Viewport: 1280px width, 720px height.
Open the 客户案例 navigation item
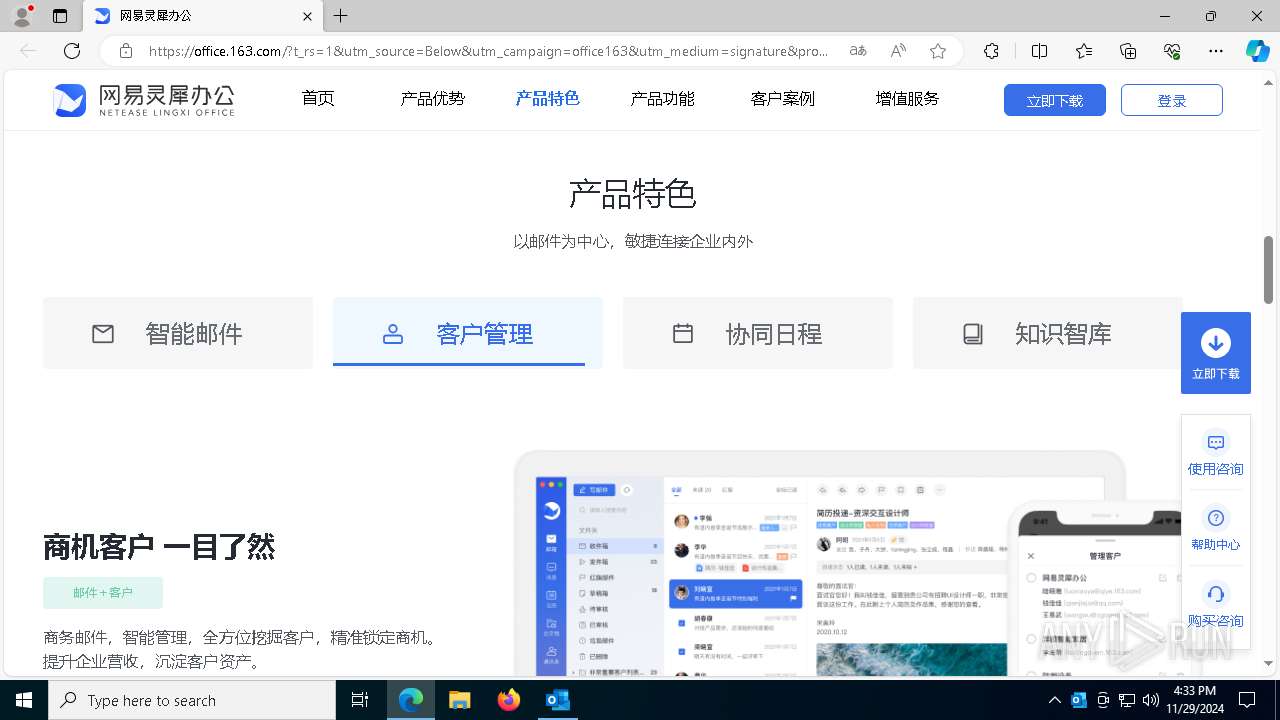point(782,98)
